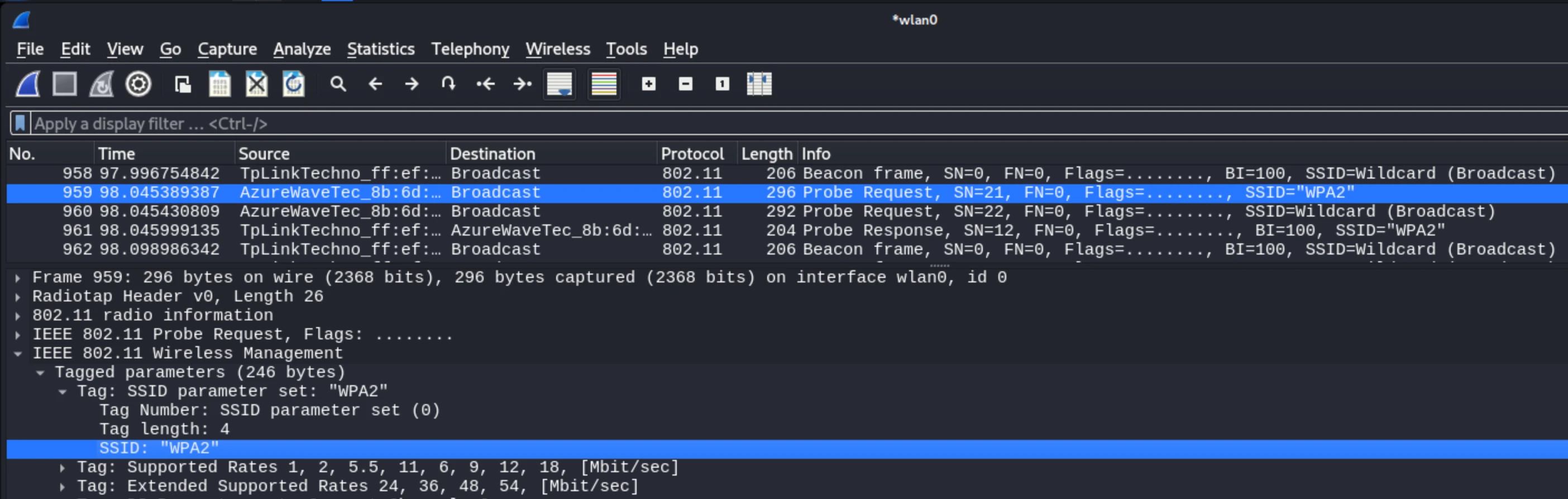Viewport: 1568px width, 499px height.
Task: Start capturing packets with shark fin icon
Action: [x=28, y=84]
